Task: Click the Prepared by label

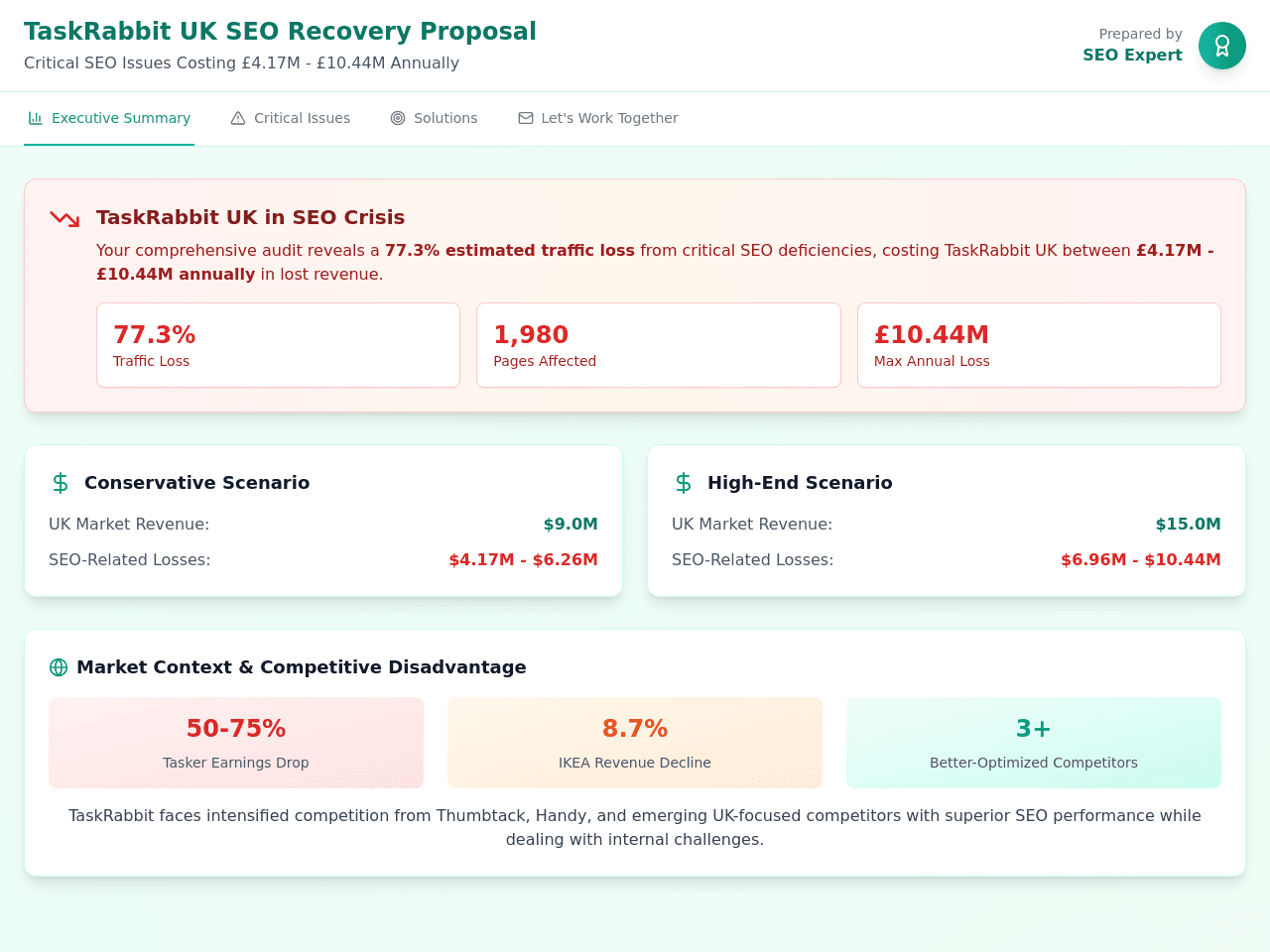Action: (1140, 34)
